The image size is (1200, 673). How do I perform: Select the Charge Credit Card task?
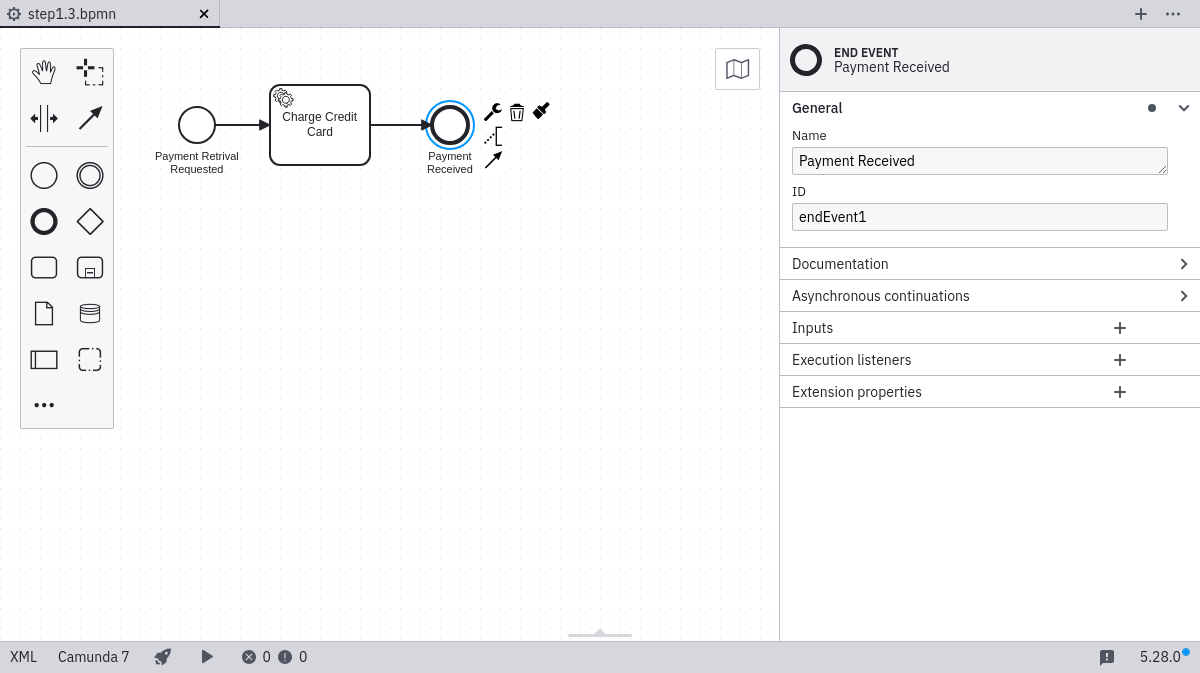coord(320,125)
